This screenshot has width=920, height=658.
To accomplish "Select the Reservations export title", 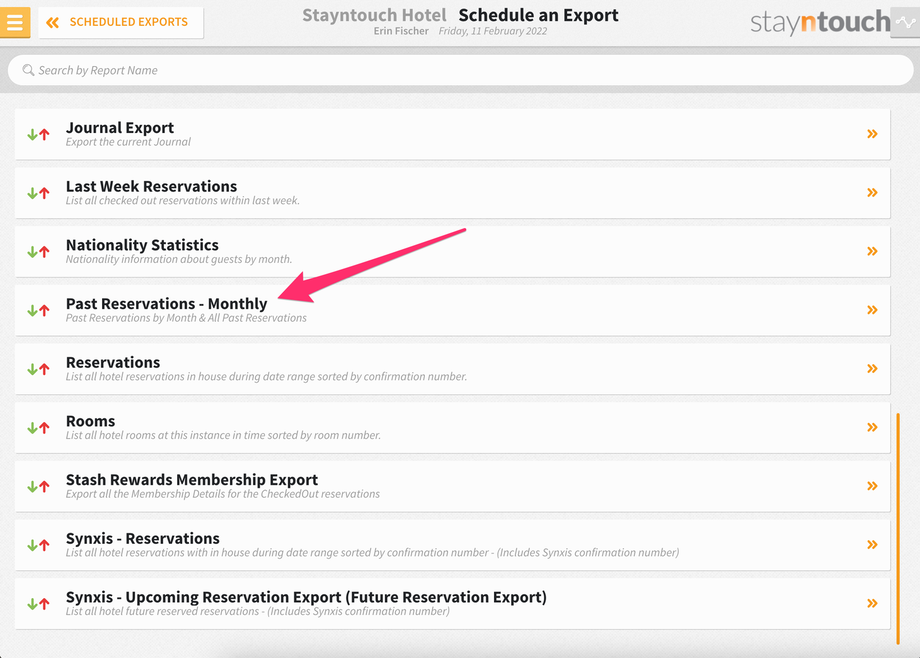I will pyautogui.click(x=113, y=362).
